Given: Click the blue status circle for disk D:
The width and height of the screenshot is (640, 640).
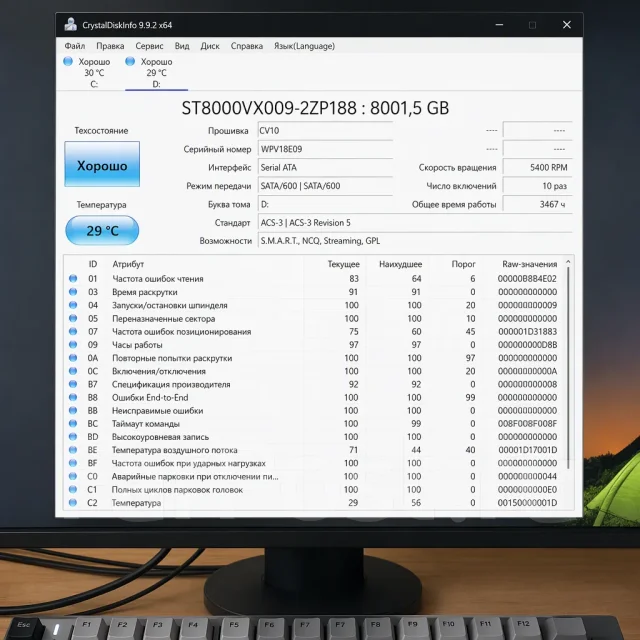Looking at the screenshot, I should coord(130,62).
